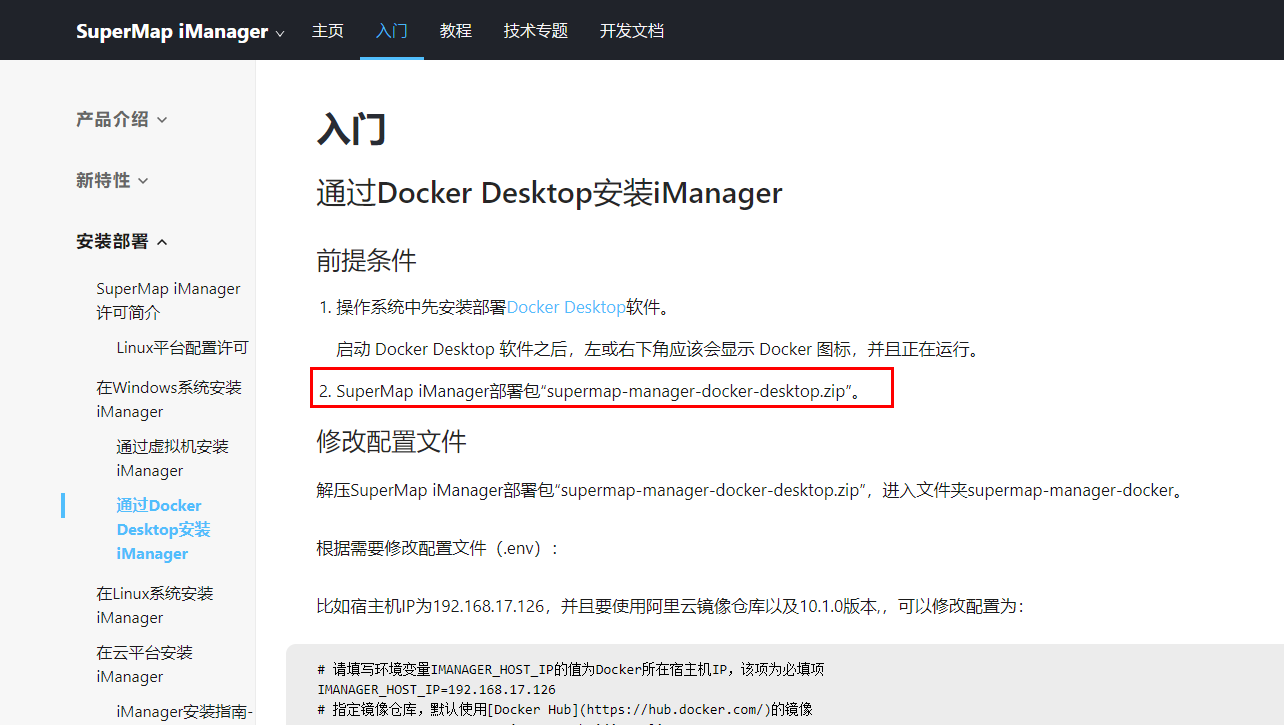Open the 开发文档 nav tab

(x=632, y=31)
